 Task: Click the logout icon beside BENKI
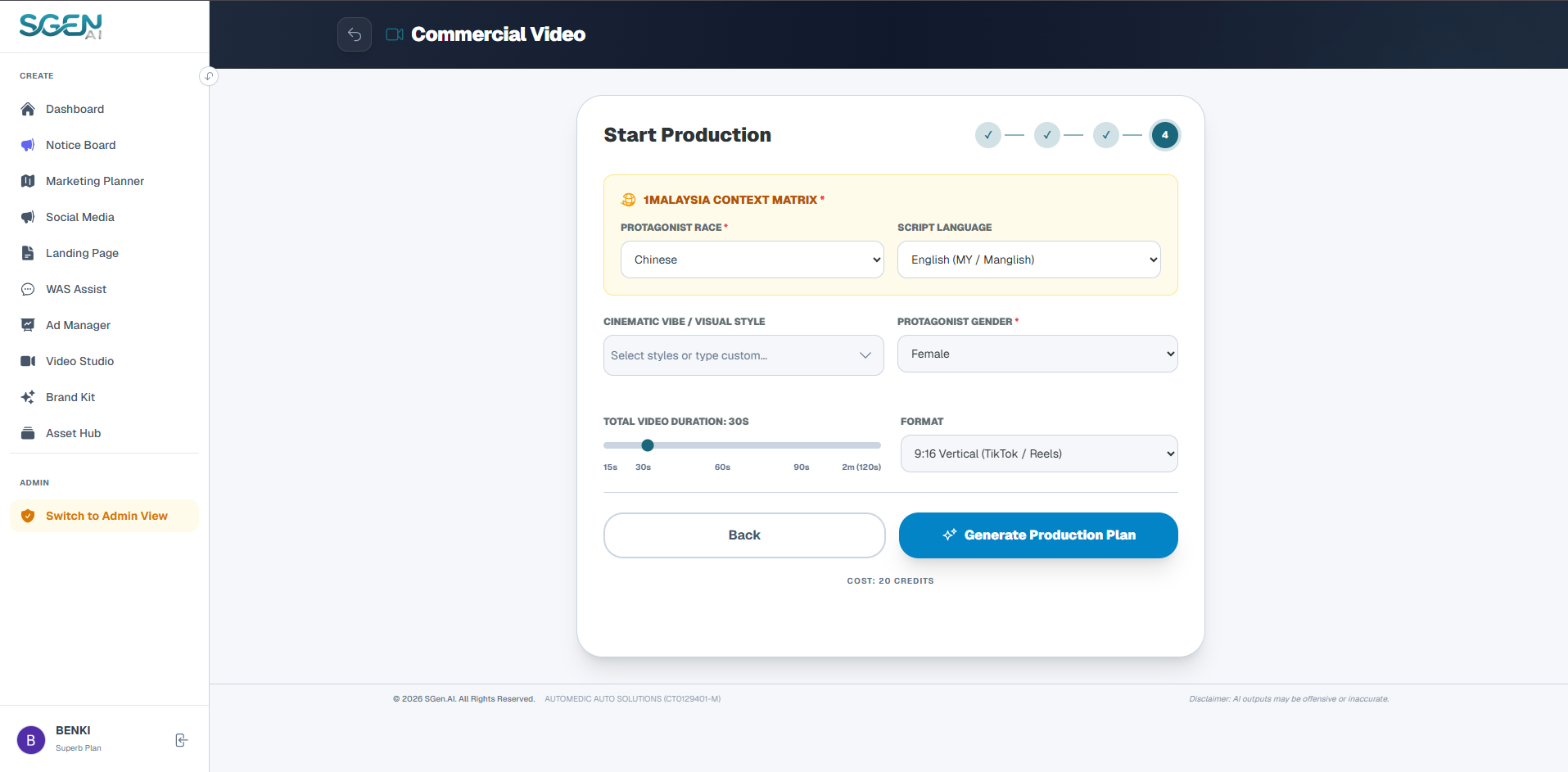pos(182,740)
